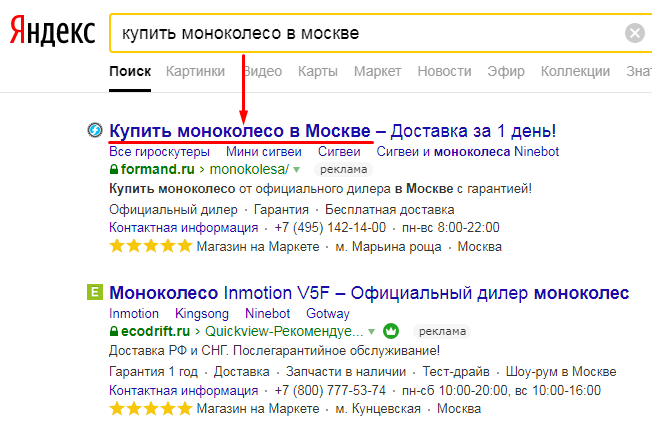Click 'Официальный дилер' text in formand result

173,209
